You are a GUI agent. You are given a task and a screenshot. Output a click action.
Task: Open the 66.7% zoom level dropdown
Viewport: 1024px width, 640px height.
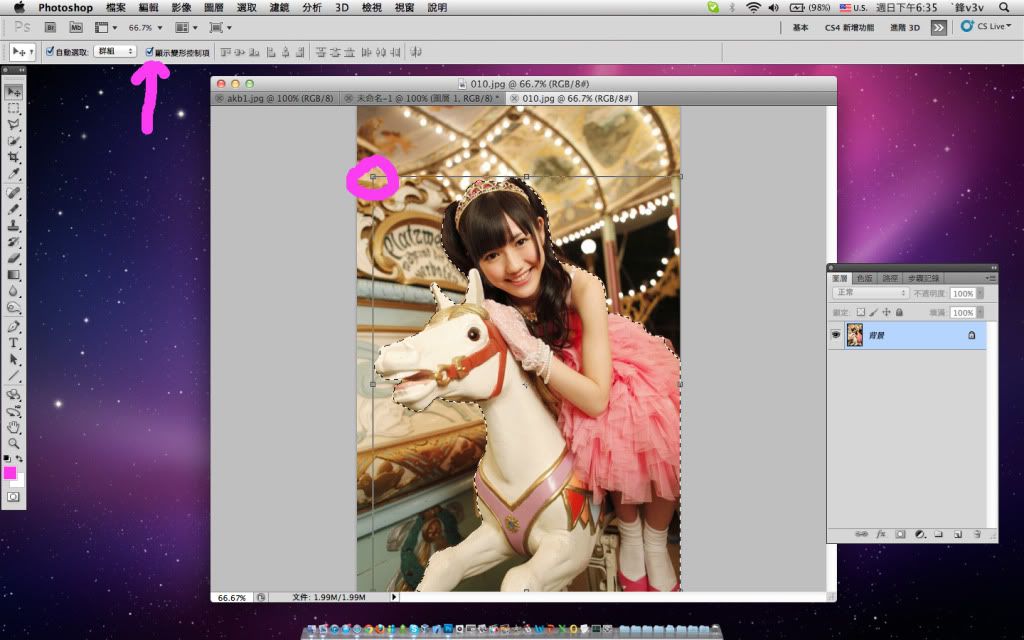pyautogui.click(x=145, y=28)
